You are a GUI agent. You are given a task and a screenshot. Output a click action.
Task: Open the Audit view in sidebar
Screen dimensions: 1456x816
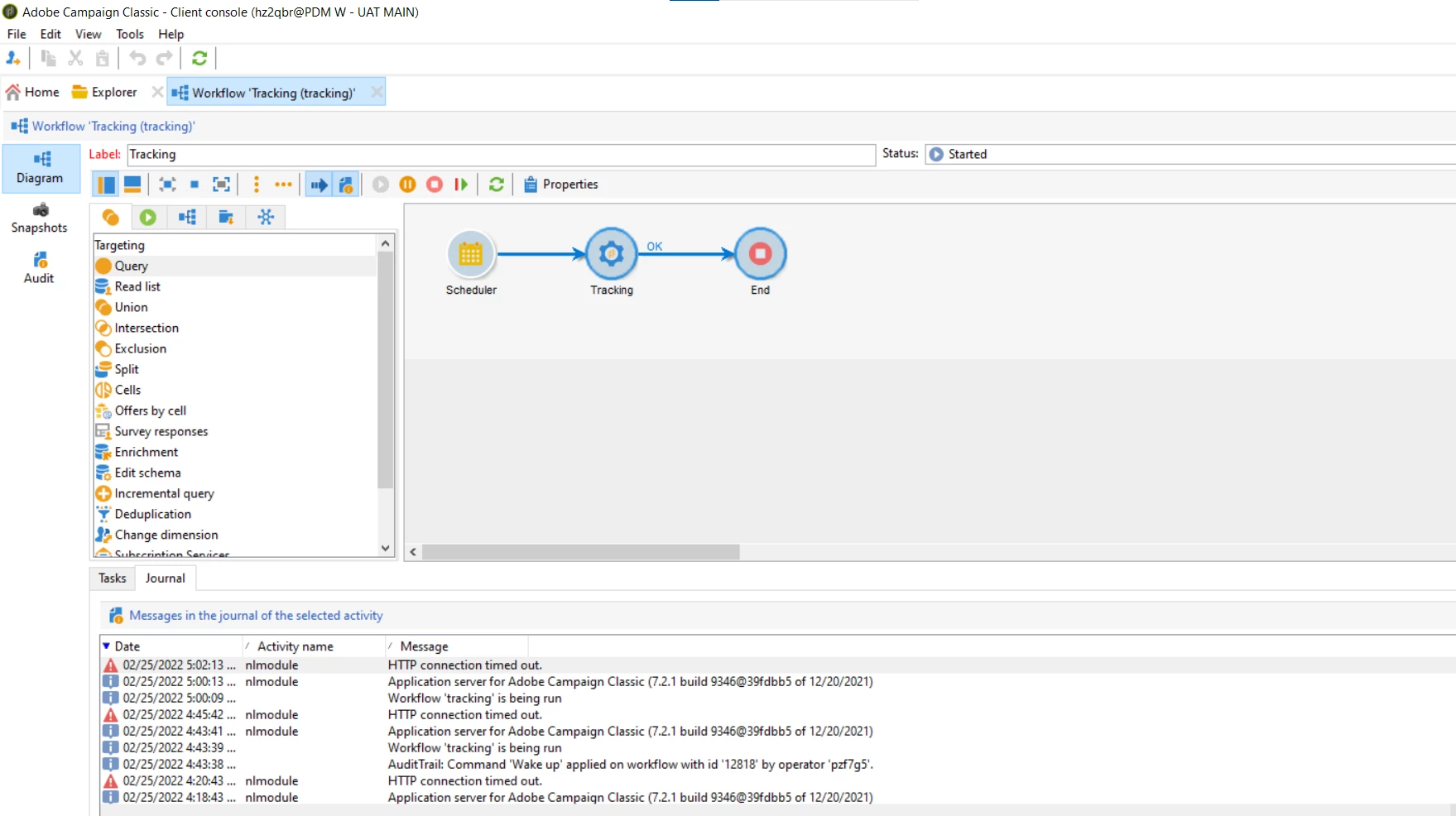click(x=40, y=269)
